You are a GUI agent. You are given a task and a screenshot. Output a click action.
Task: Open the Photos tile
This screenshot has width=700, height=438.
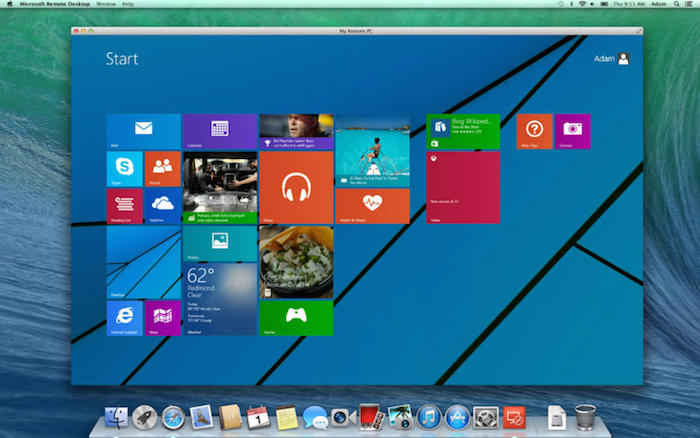click(x=220, y=243)
